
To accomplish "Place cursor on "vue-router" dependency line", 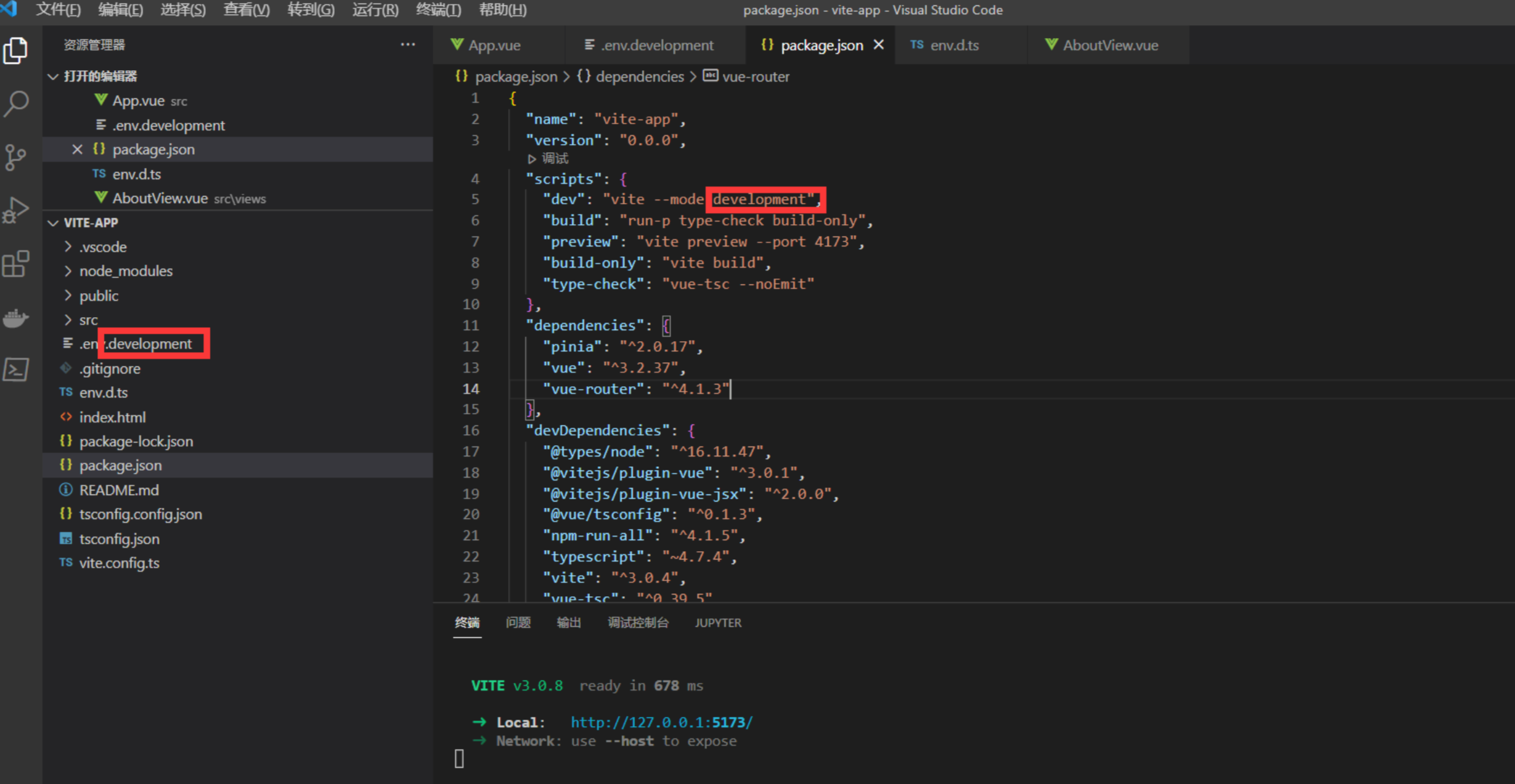I will point(636,389).
